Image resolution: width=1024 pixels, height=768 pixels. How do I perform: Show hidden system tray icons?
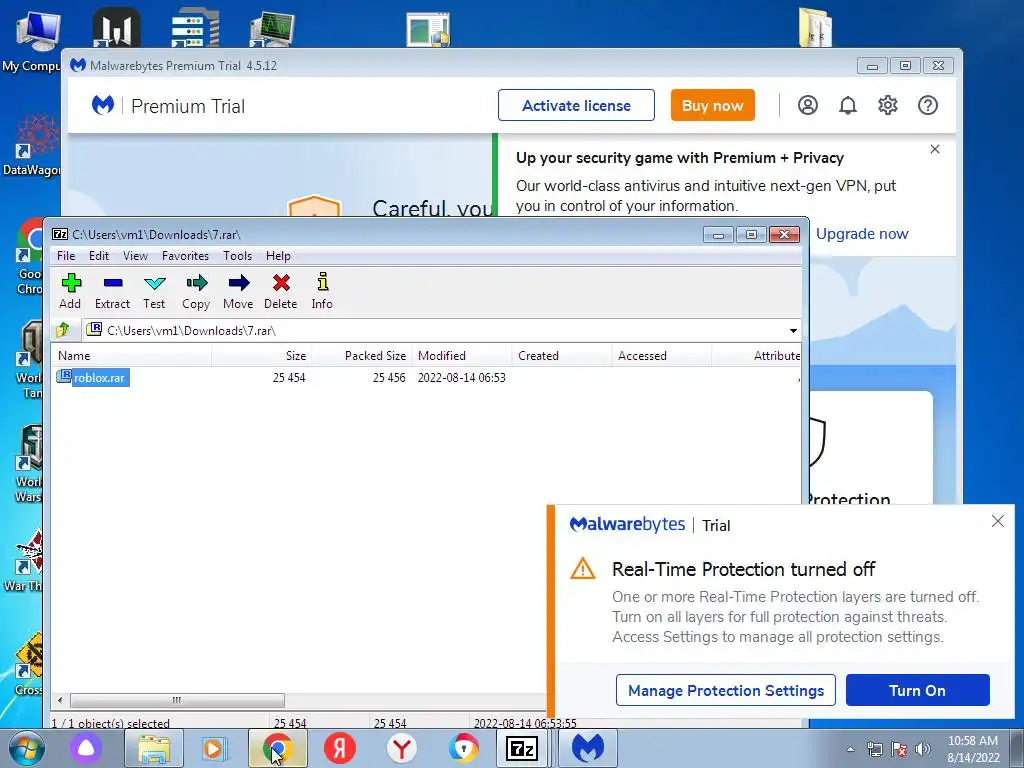tap(850, 749)
